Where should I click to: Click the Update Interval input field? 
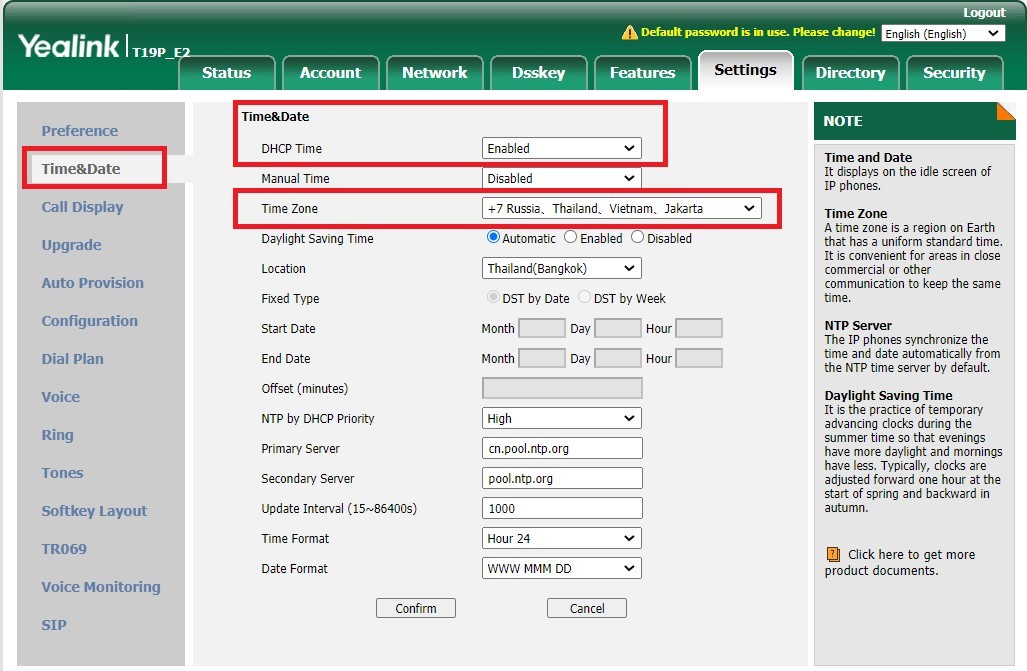561,508
